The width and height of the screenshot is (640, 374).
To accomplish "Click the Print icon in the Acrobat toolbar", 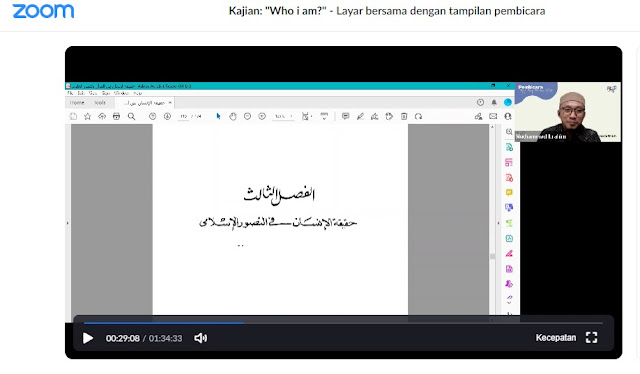I will click(x=116, y=116).
